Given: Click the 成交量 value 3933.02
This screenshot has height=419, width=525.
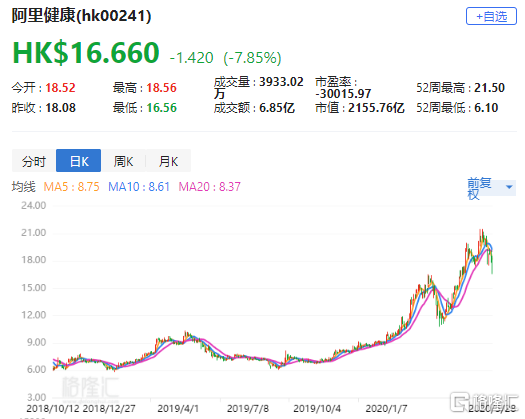Looking at the screenshot, I should (281, 82).
